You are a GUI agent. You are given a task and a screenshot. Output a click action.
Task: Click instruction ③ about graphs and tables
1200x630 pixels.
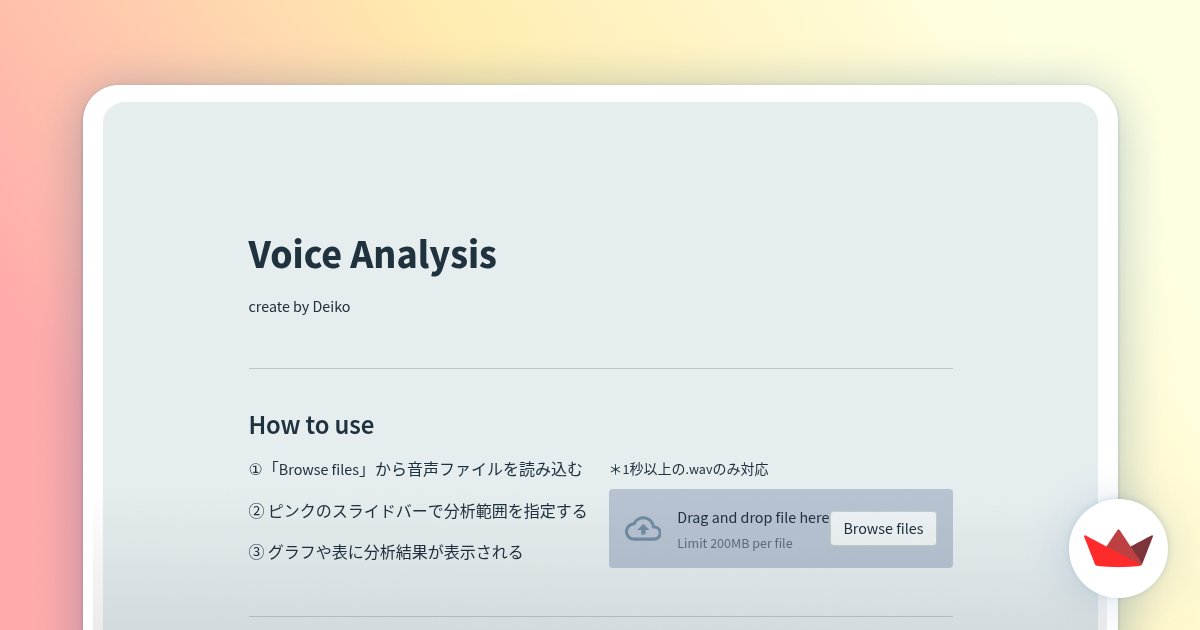click(385, 552)
